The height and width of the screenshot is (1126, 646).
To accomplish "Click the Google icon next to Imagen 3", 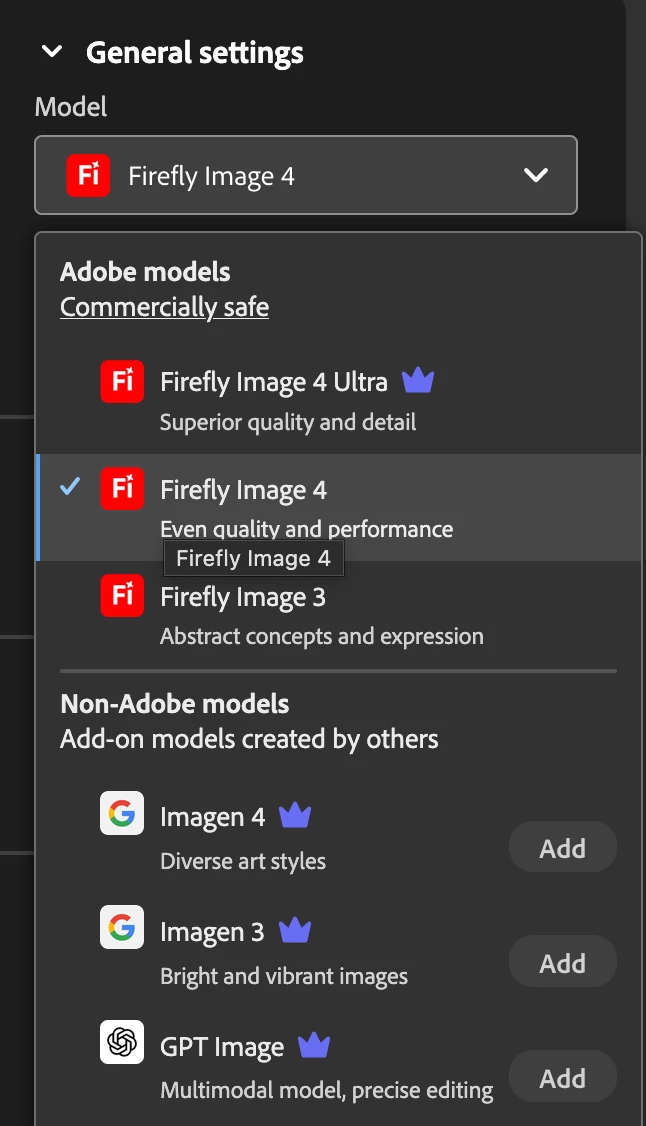I will pos(122,928).
